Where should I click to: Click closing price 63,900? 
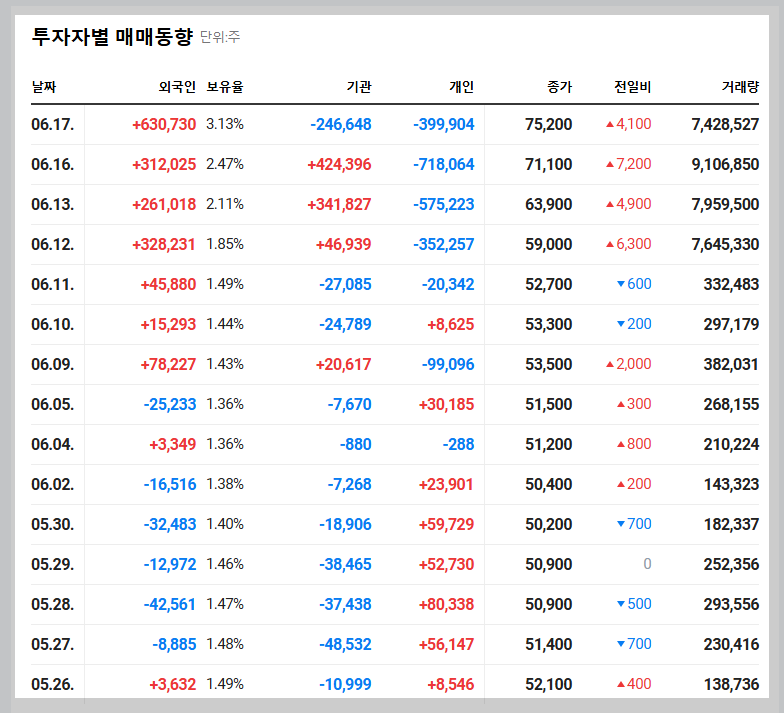click(548, 204)
